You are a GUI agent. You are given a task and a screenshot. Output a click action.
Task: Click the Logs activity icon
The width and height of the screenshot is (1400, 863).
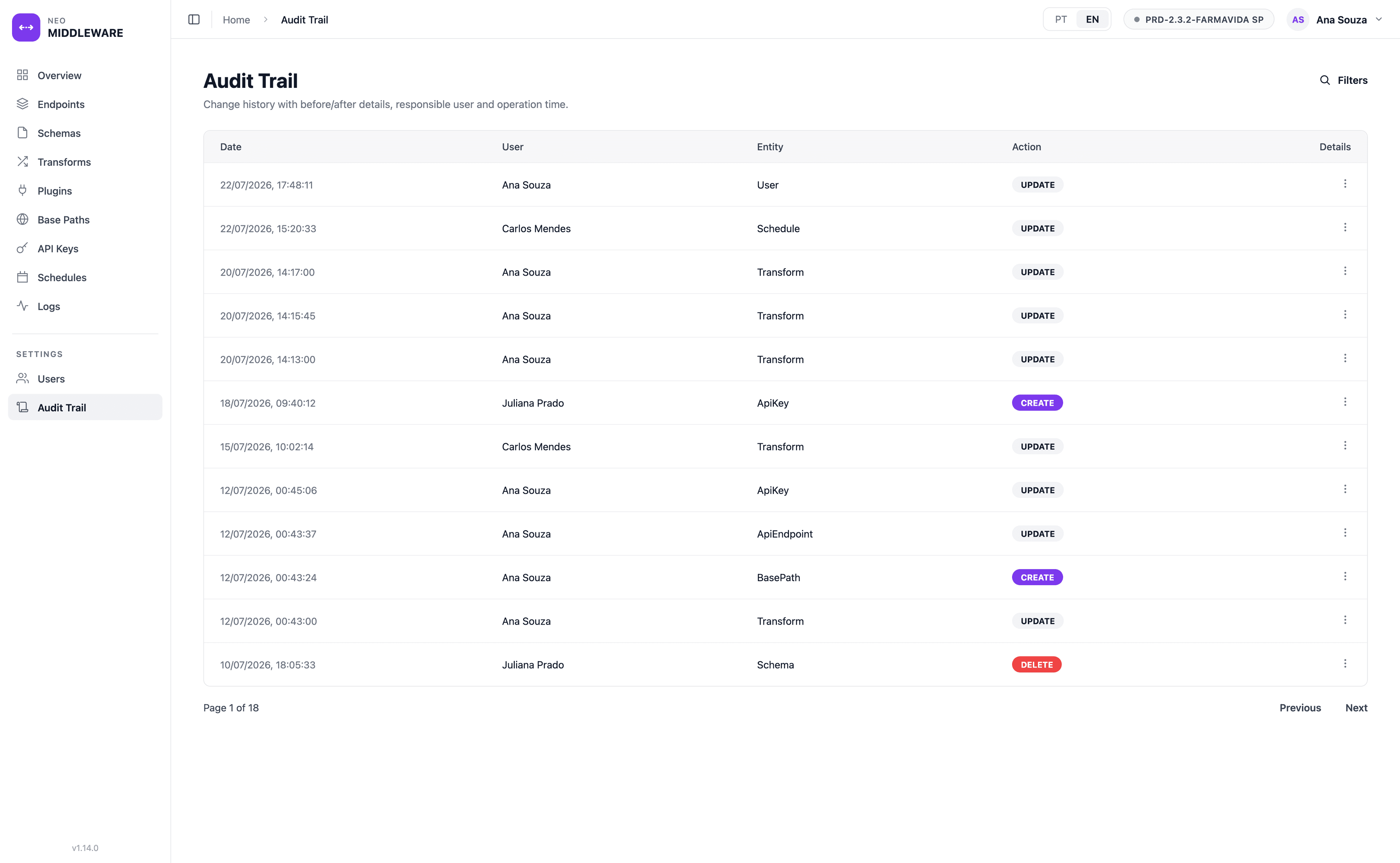tap(22, 306)
